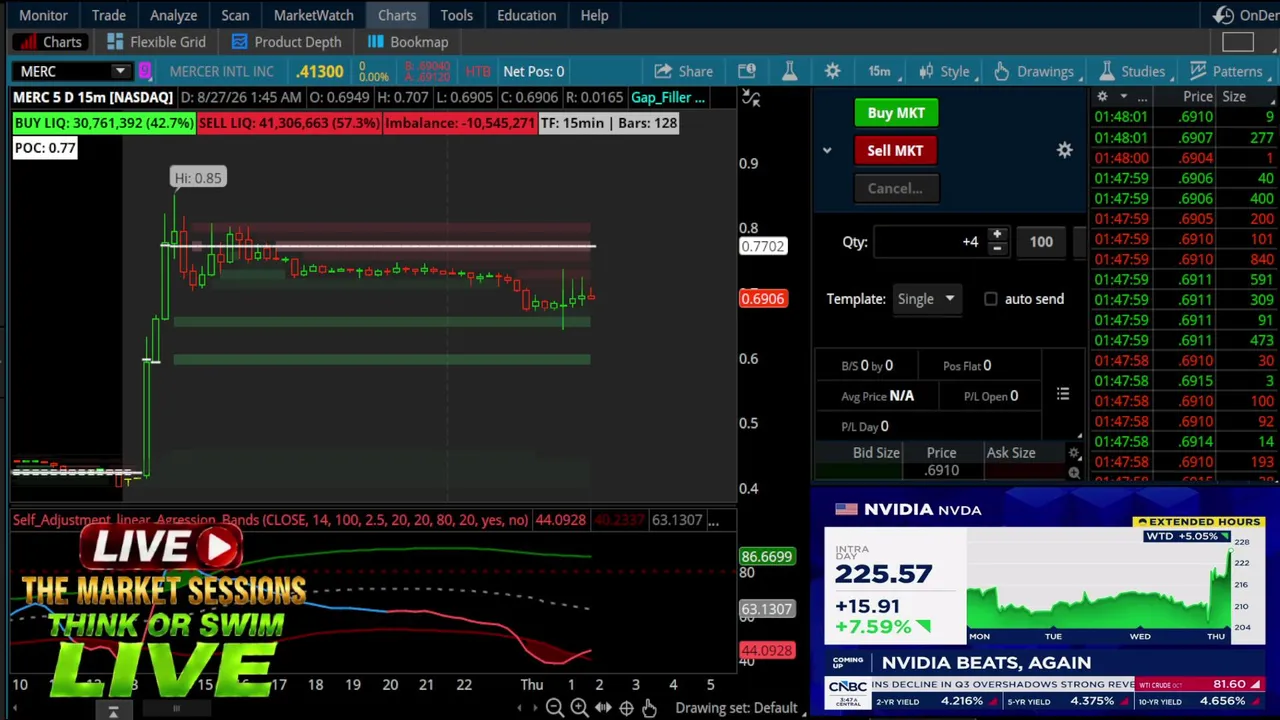
Task: Open the chart alerts bell icon
Action: pyautogui.click(x=747, y=71)
